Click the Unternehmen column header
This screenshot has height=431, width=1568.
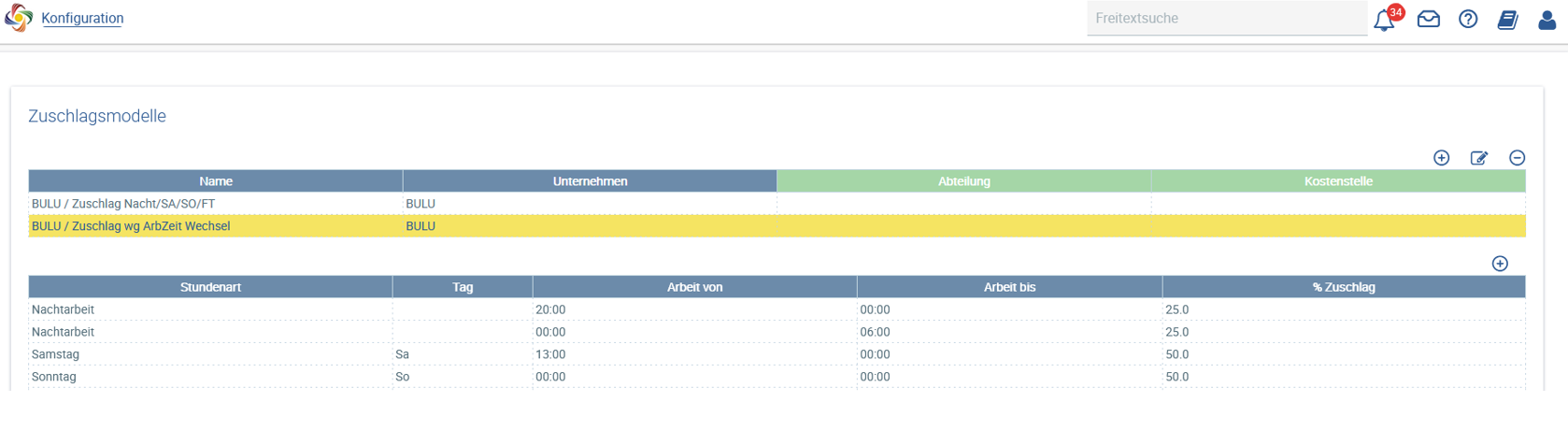[590, 181]
